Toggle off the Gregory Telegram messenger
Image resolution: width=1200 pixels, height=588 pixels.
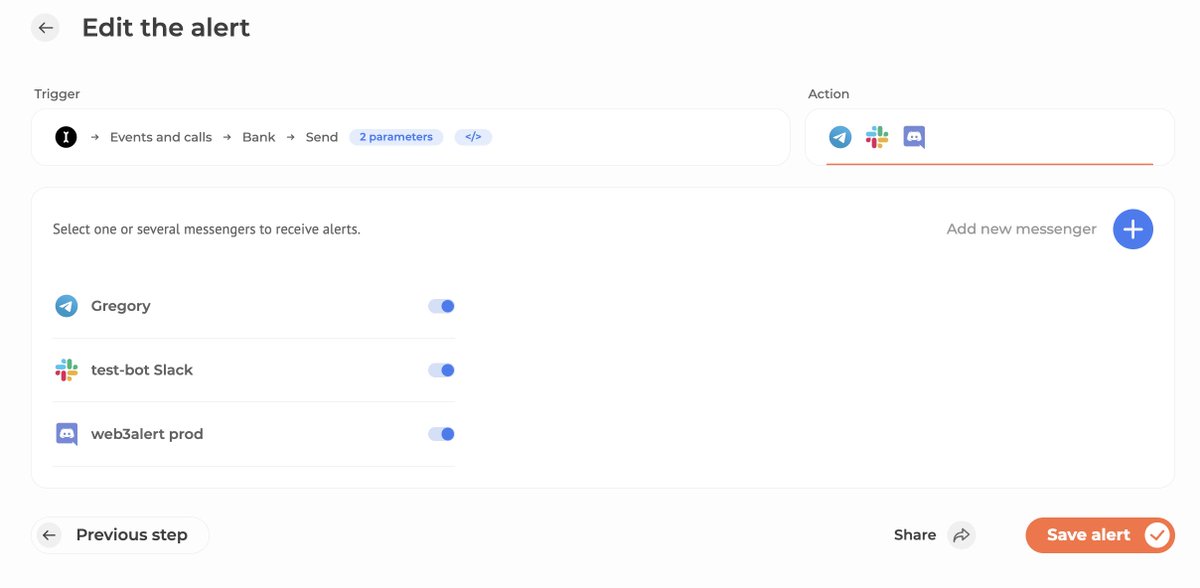(x=441, y=306)
